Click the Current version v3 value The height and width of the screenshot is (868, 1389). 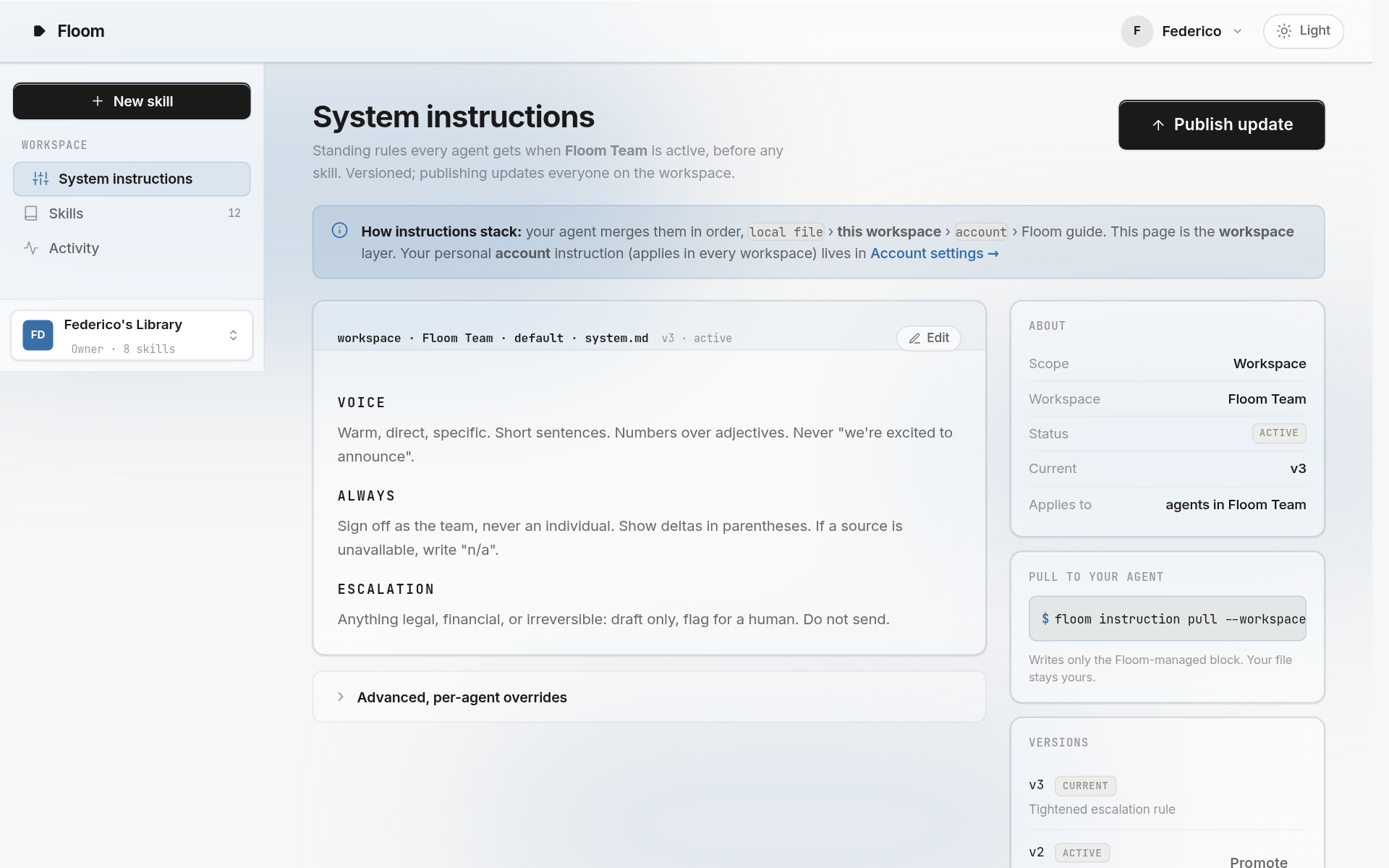coord(1298,469)
